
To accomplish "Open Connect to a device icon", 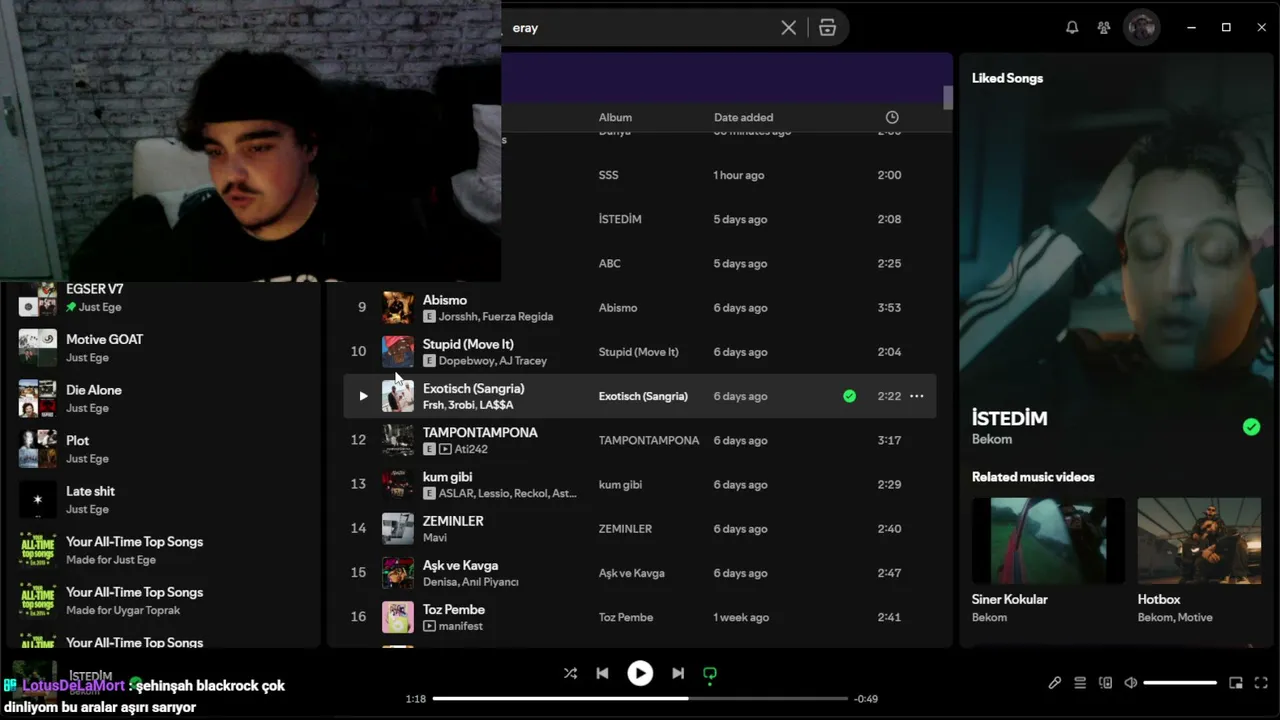I will [1105, 683].
